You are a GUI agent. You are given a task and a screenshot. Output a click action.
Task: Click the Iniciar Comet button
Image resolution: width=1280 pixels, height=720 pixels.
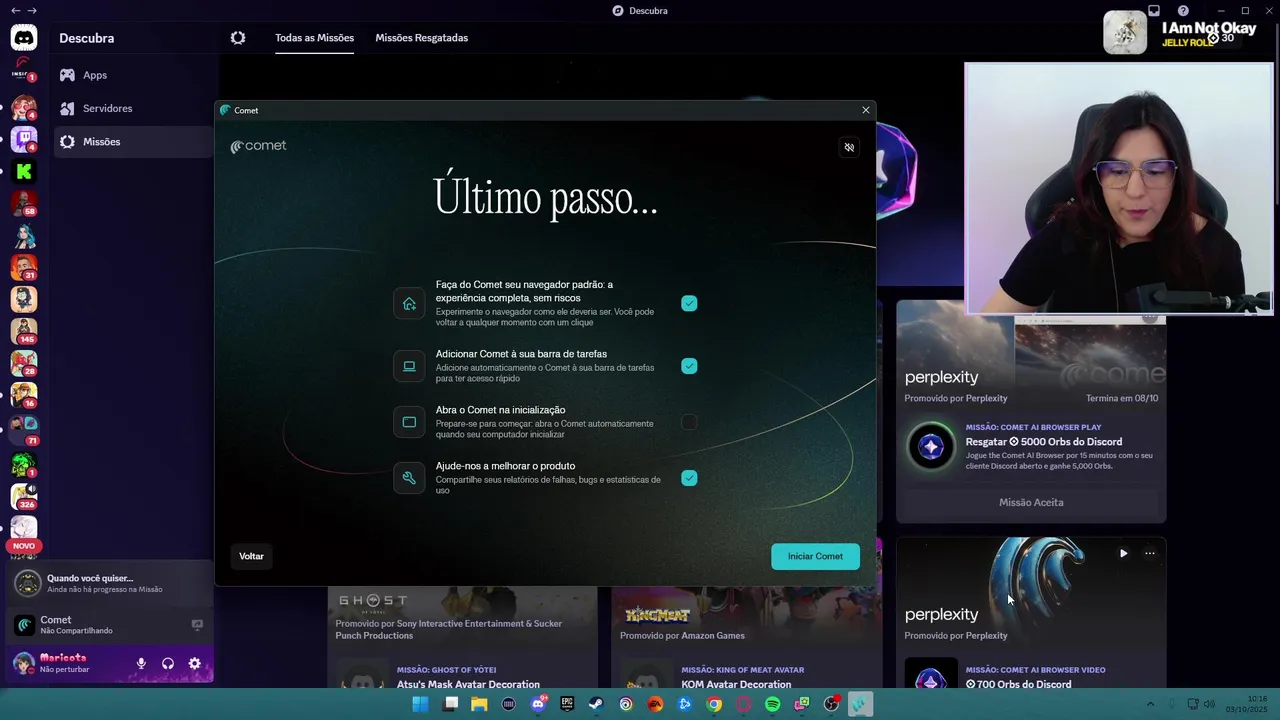815,556
